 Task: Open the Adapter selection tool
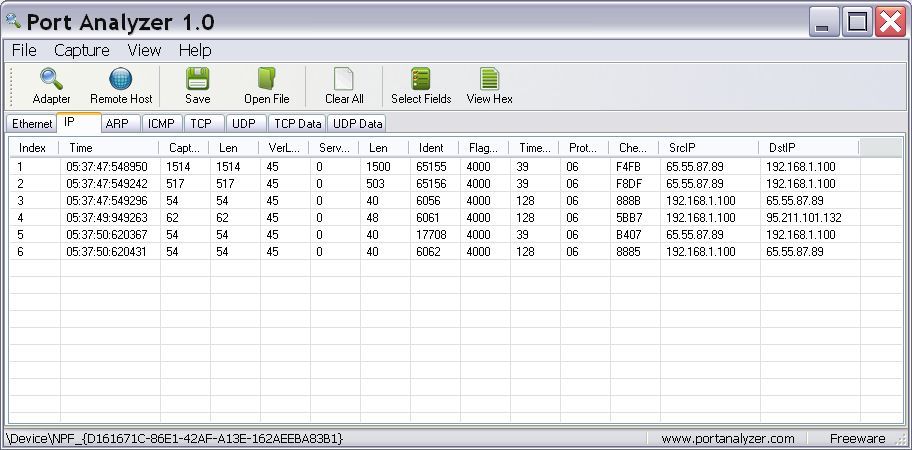click(x=51, y=86)
